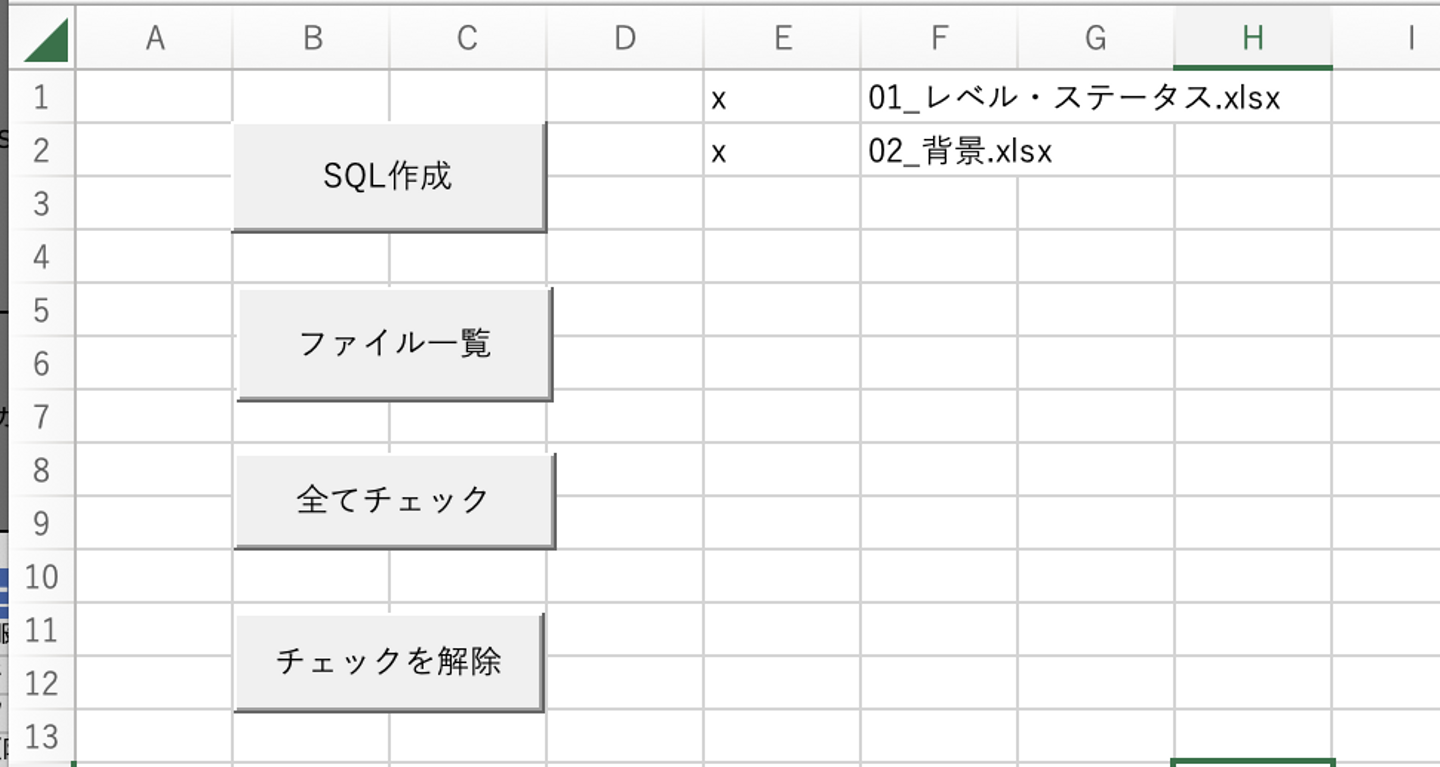This screenshot has height=767, width=1440.
Task: Select column E header
Action: click(782, 39)
